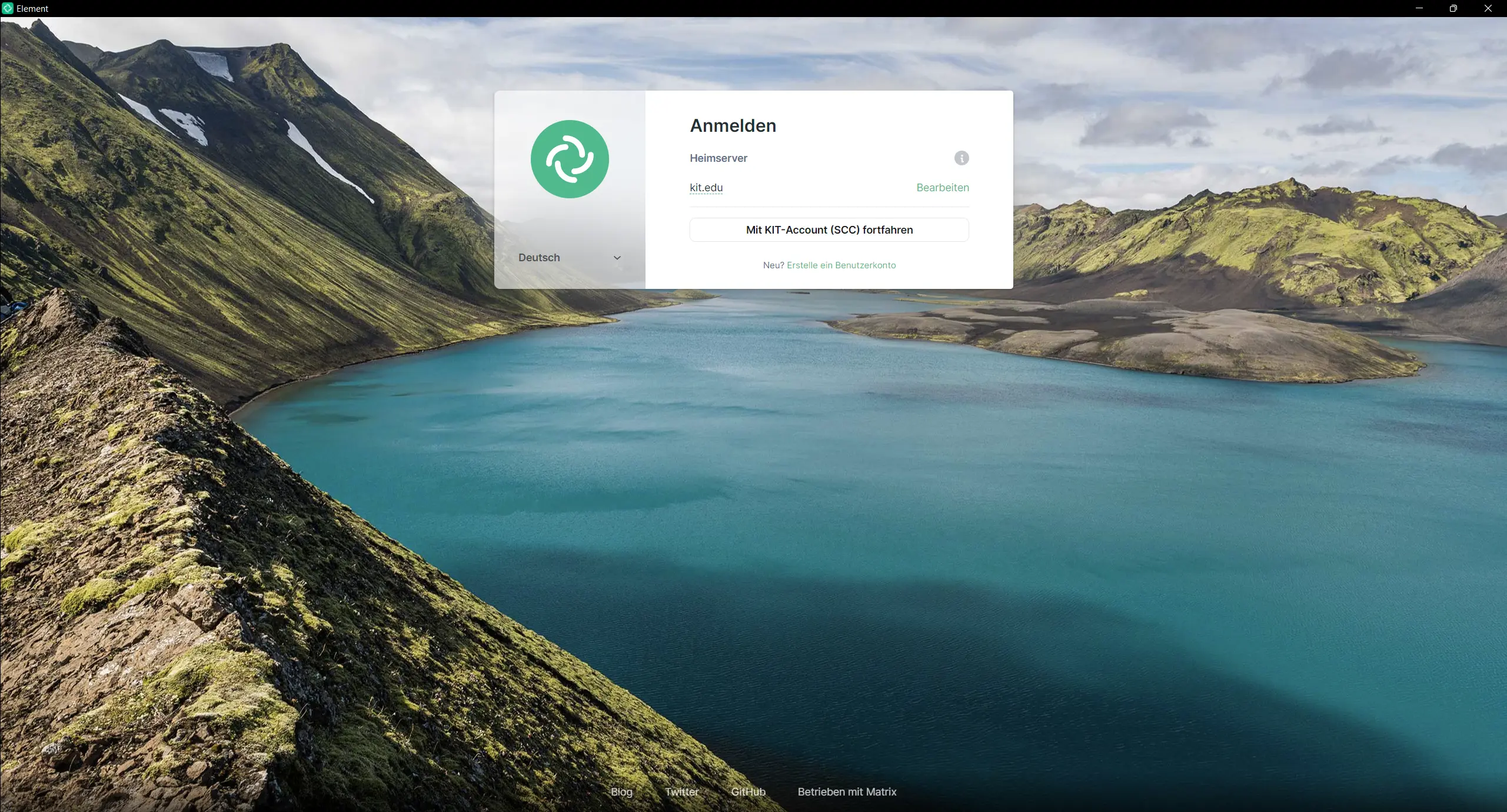Click Betrieben mit Matrix at the bottom
Viewport: 1507px width, 812px height.
tap(847, 791)
